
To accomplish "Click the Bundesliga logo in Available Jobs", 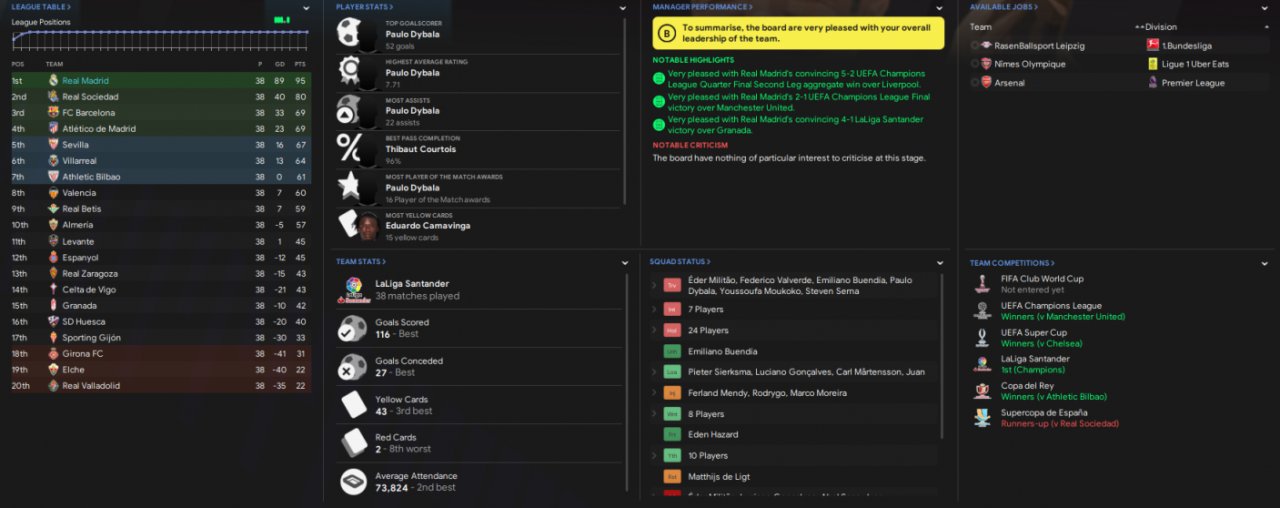I will 1153,46.
